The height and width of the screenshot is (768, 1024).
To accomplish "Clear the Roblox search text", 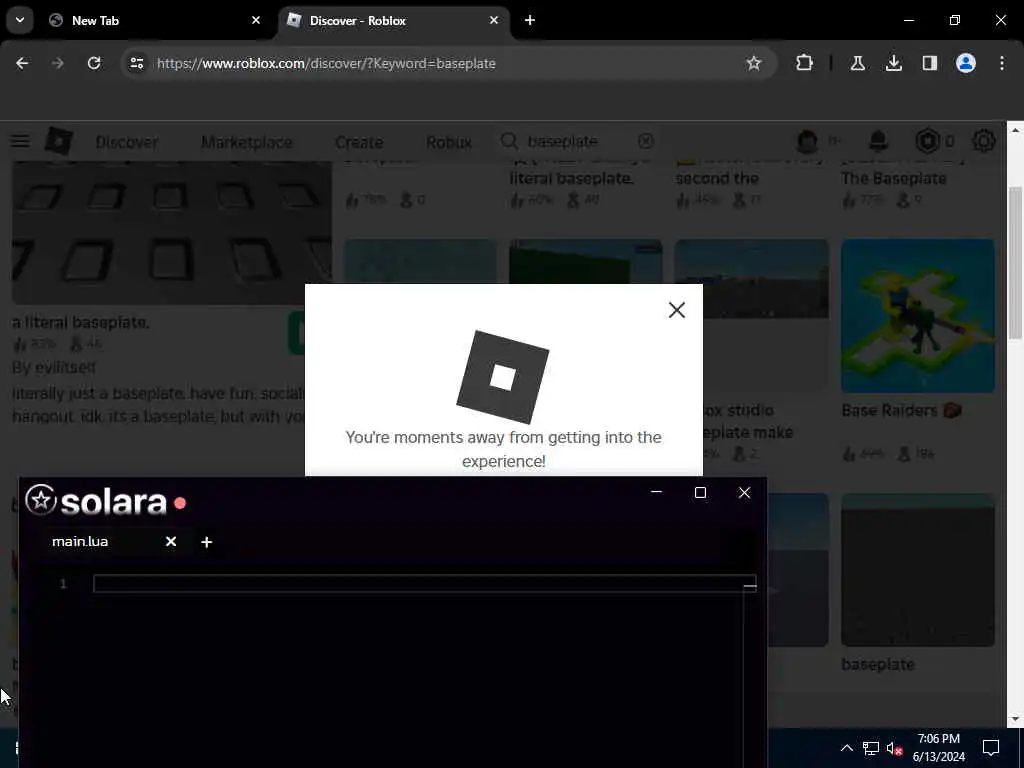I will [645, 141].
